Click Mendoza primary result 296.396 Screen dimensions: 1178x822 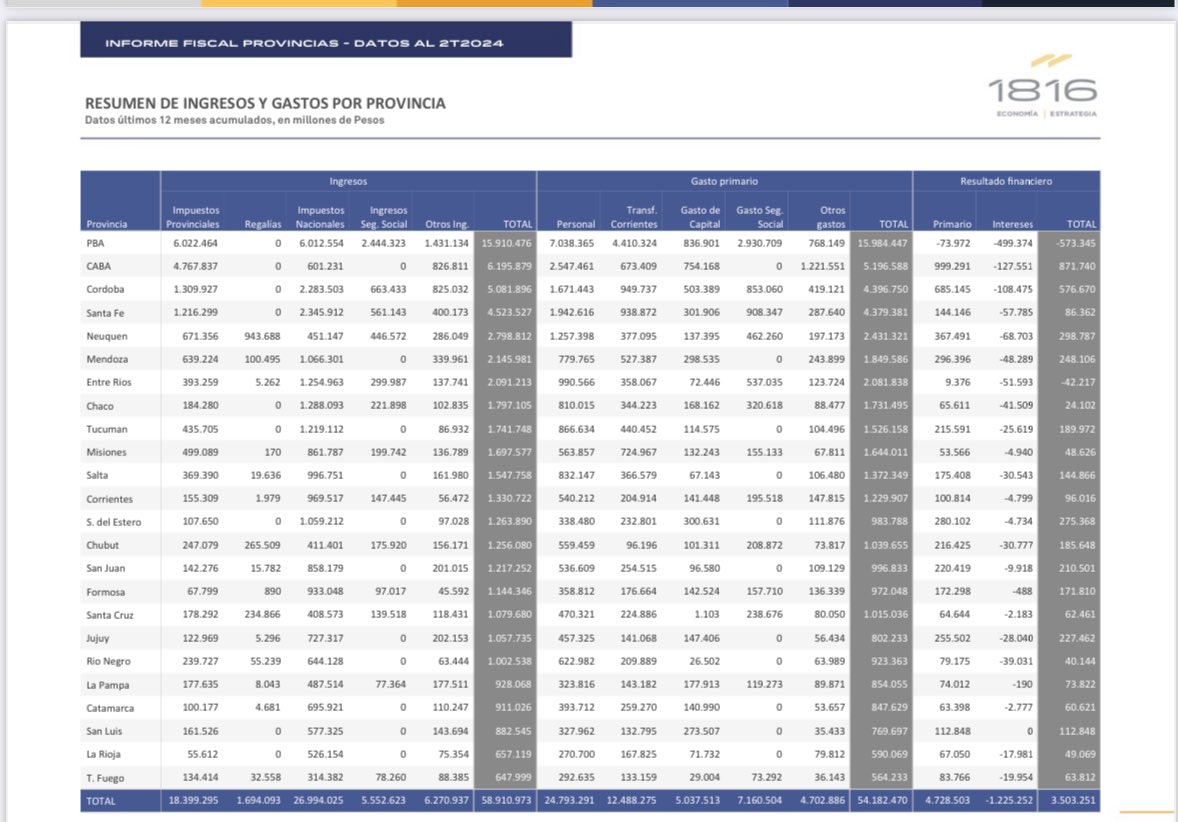coord(953,359)
